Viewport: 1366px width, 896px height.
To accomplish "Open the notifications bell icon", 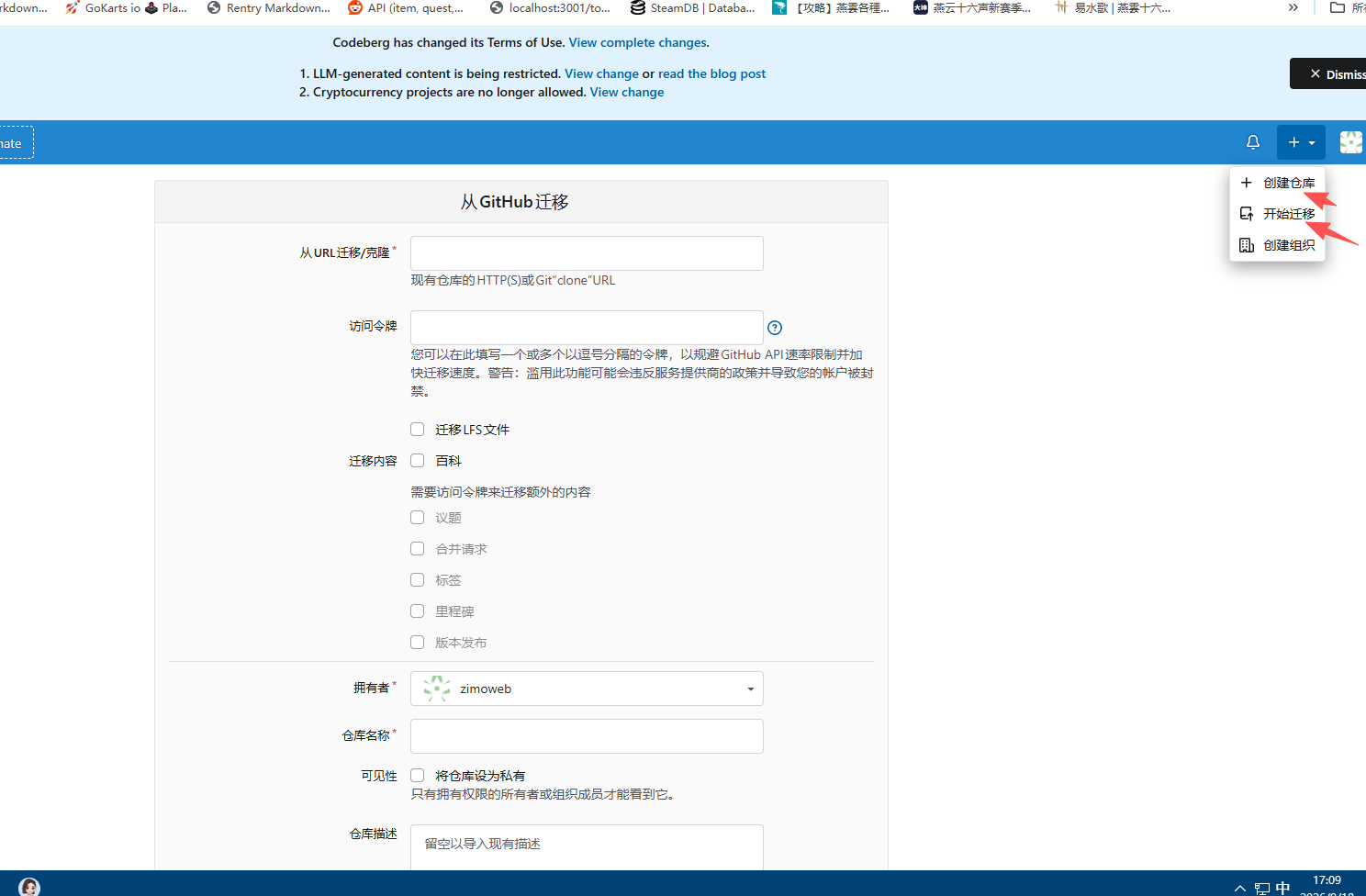I will pos(1252,142).
